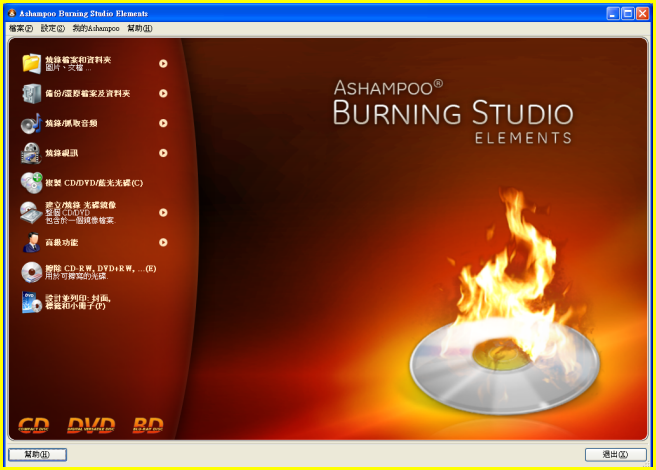Select the copy CD/DVD/Blu-ray disc icon
The width and height of the screenshot is (656, 470).
point(31,183)
